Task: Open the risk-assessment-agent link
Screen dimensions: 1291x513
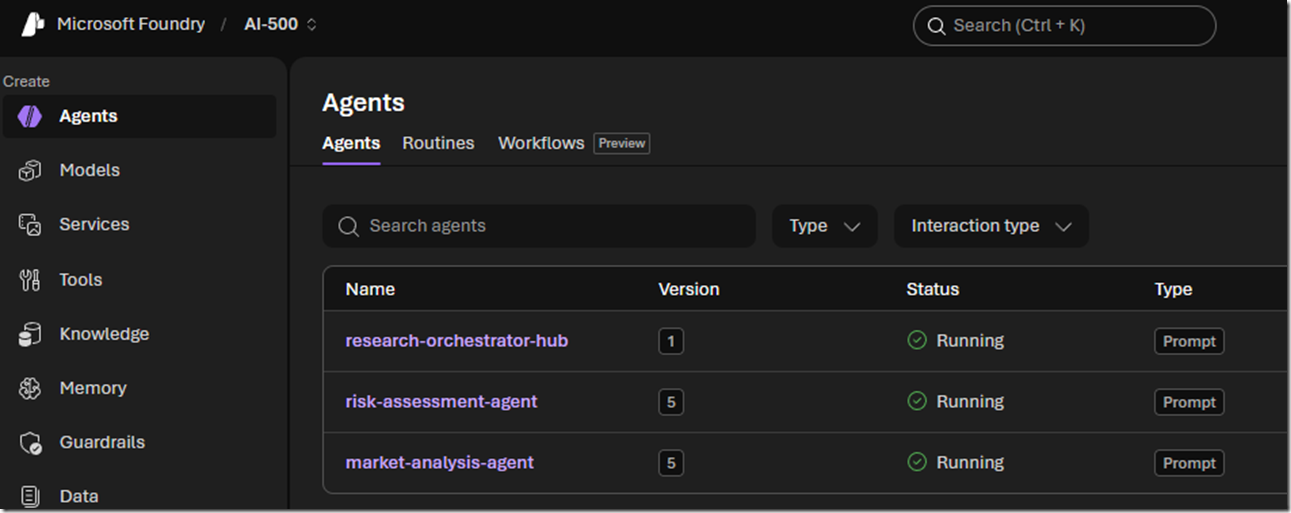Action: [441, 402]
